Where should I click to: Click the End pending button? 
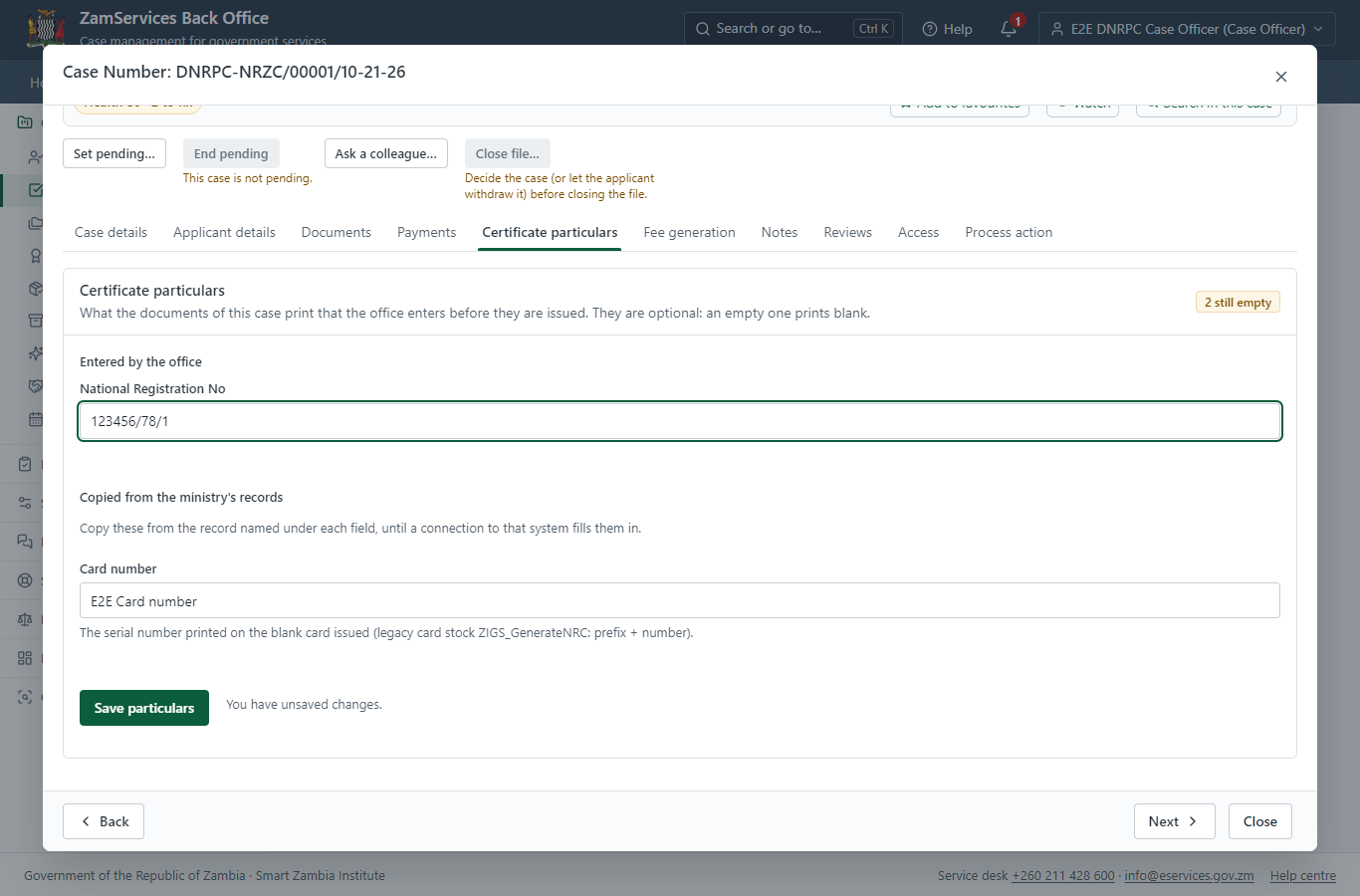click(231, 153)
